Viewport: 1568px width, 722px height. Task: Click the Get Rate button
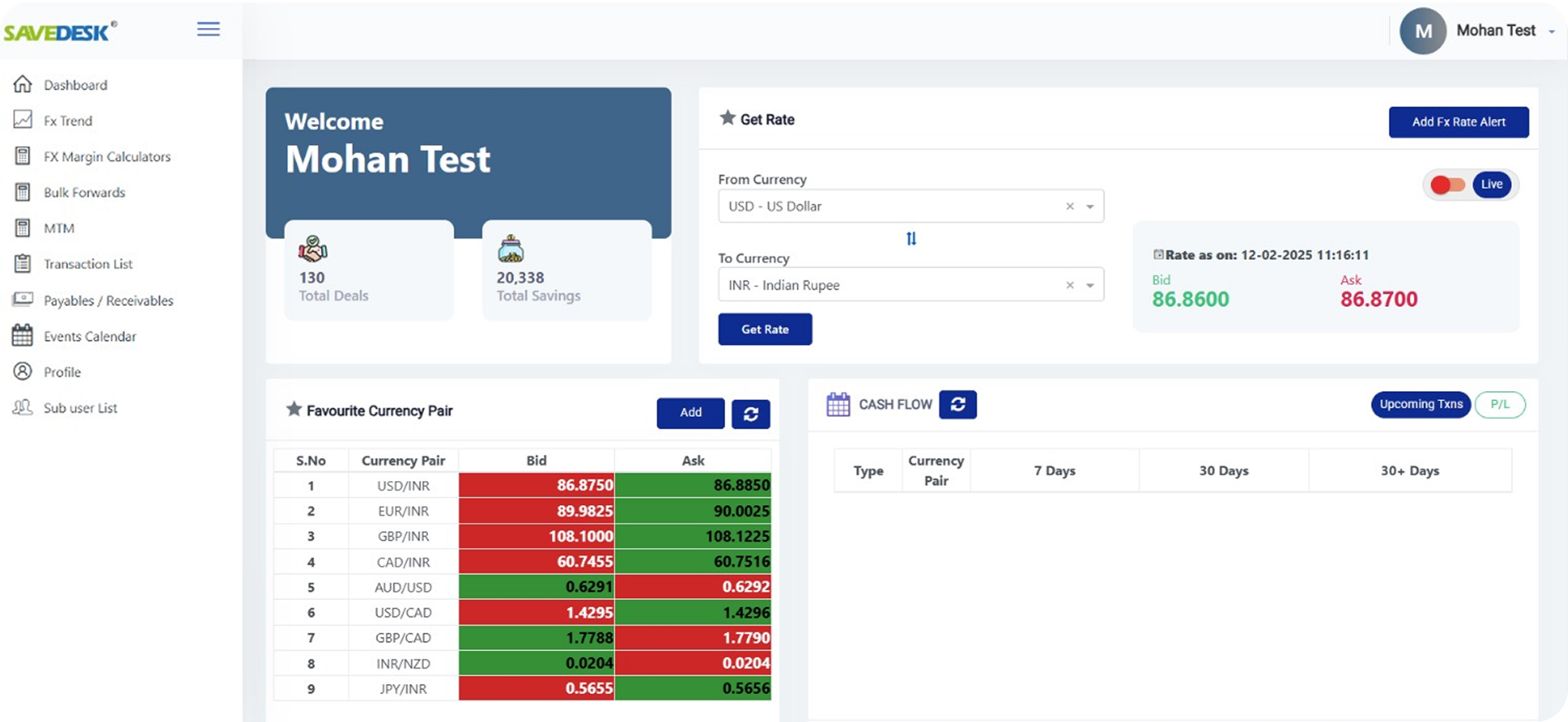pyautogui.click(x=765, y=329)
